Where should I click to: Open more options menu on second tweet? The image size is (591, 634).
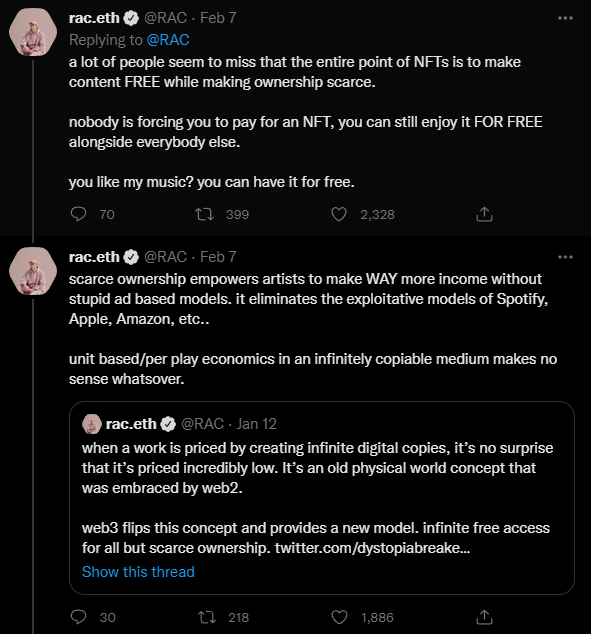[565, 257]
